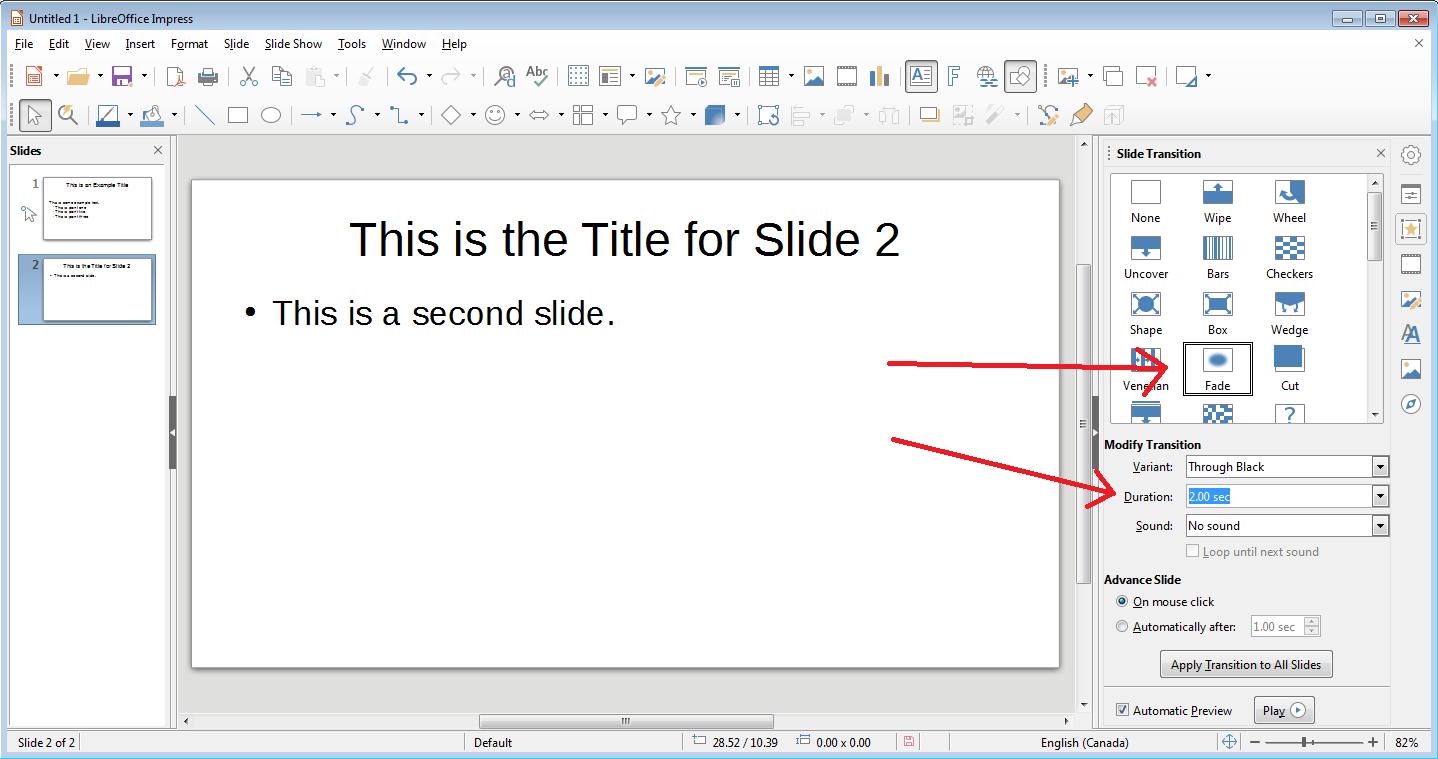Viewport: 1438px width, 759px height.
Task: Open the Slide Show menu
Action: (x=293, y=44)
